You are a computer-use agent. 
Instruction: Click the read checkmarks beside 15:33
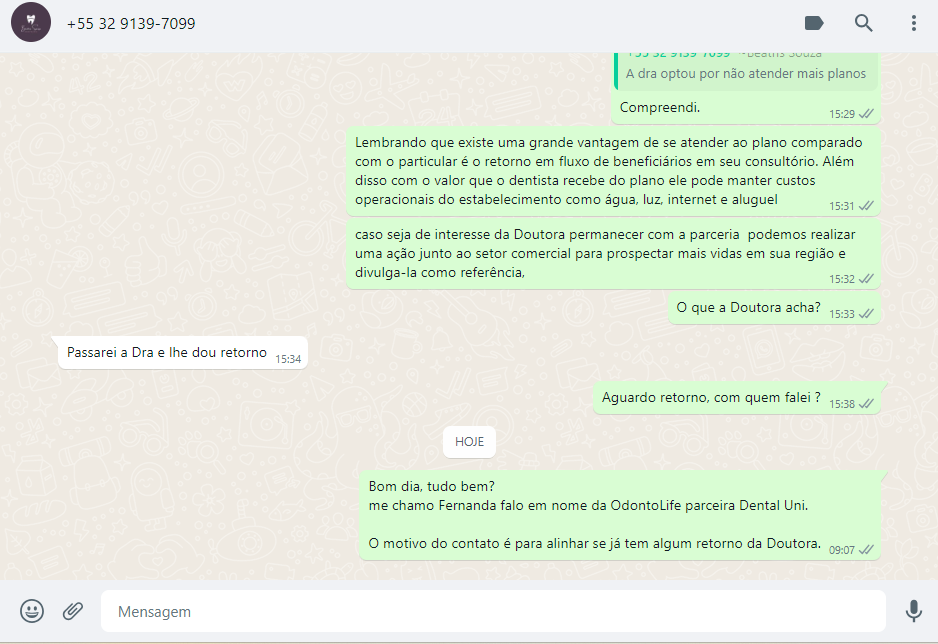point(866,314)
